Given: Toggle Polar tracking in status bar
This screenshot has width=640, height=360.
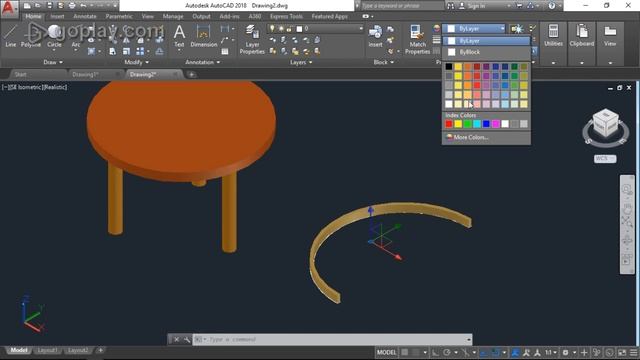Looking at the screenshot, I should tap(447, 352).
